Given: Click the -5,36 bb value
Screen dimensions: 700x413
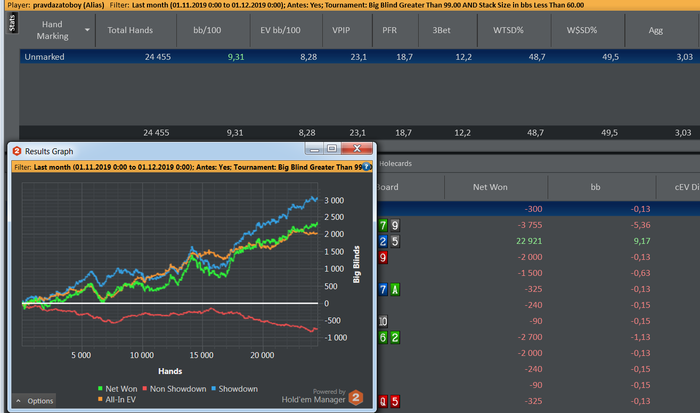Looking at the screenshot, I should pyautogui.click(x=640, y=225).
